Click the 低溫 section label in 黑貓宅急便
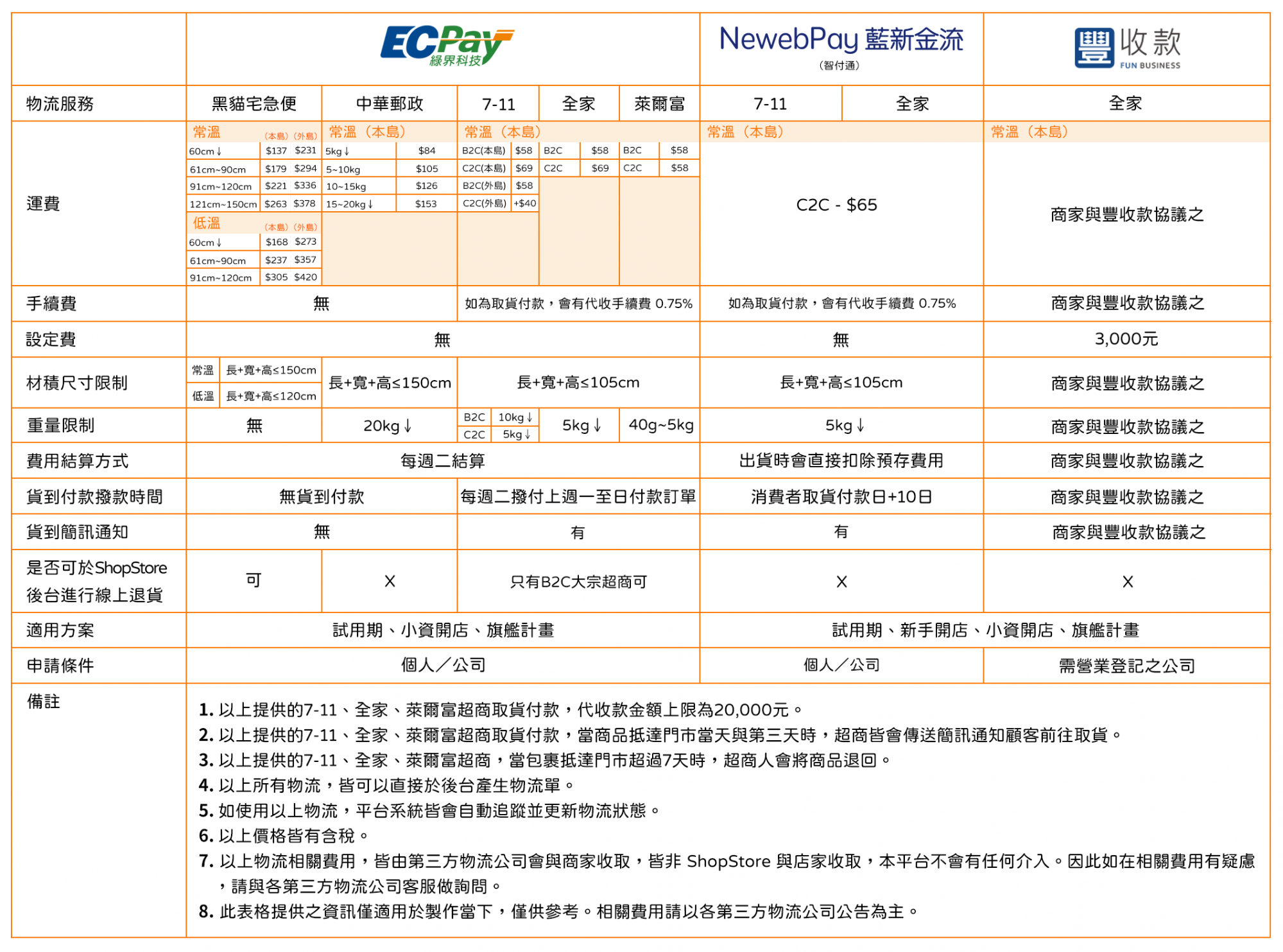This screenshot has height=952, width=1283. point(207,223)
